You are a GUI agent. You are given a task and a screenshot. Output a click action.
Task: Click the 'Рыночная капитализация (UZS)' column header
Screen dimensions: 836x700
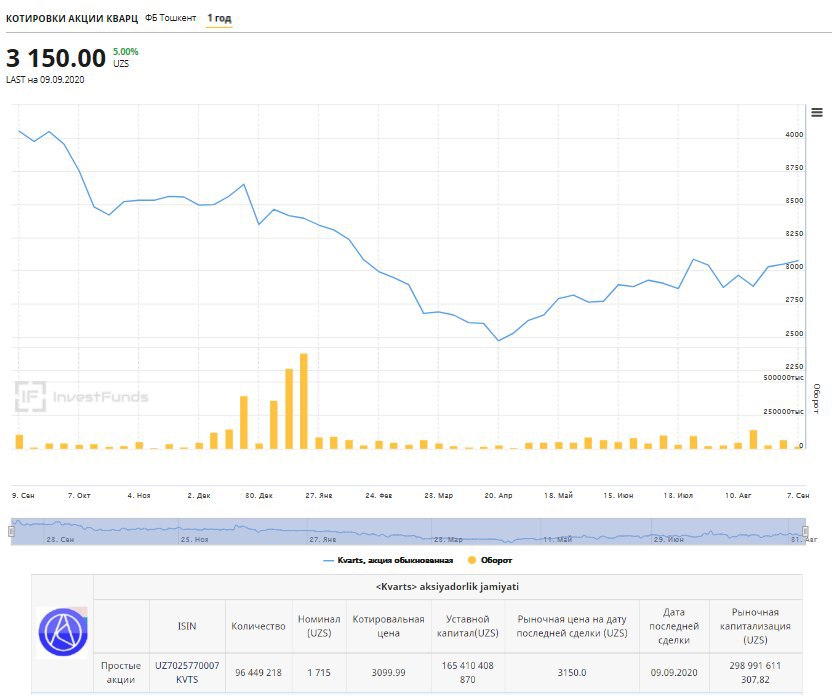click(x=755, y=626)
